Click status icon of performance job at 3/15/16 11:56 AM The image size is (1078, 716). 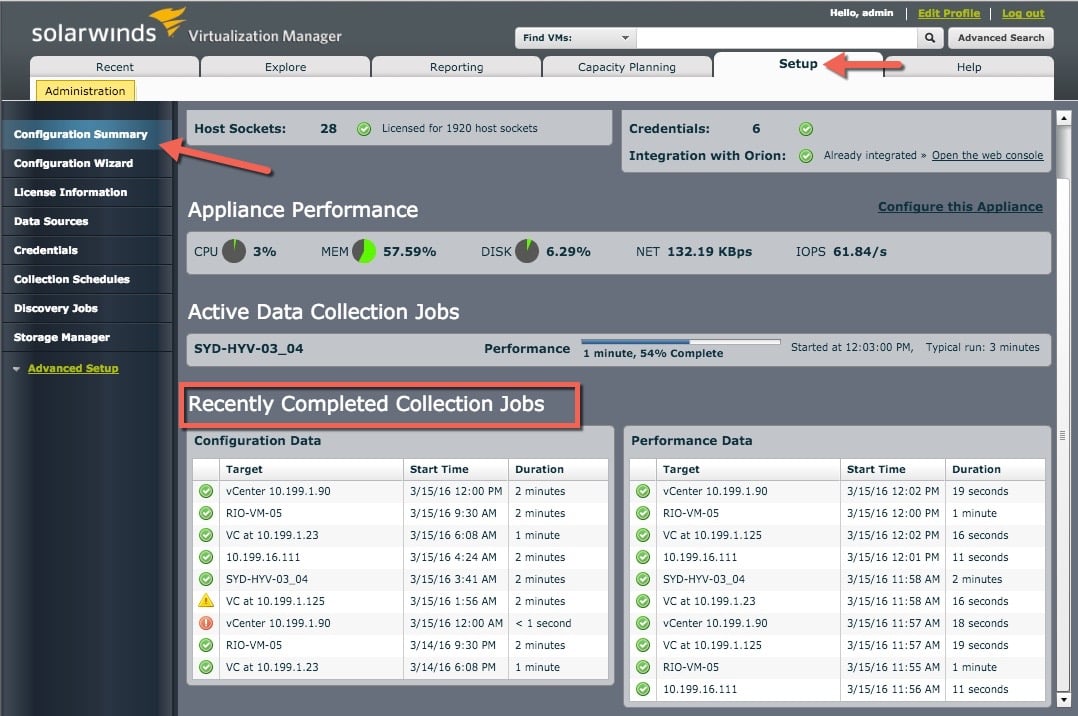643,689
